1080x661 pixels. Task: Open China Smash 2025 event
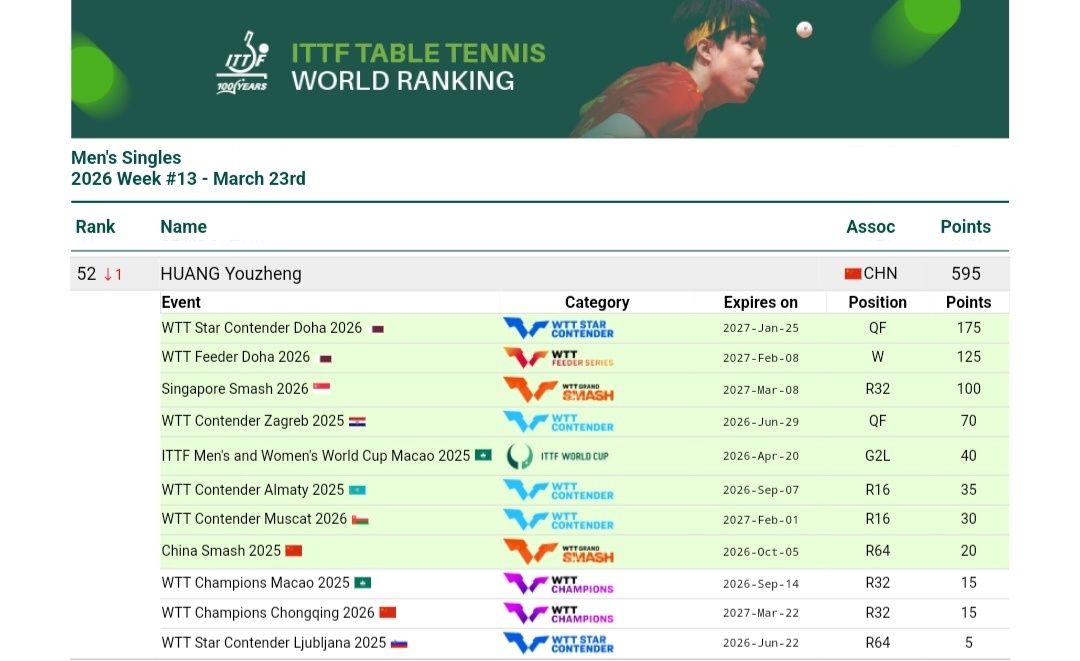[x=221, y=551]
